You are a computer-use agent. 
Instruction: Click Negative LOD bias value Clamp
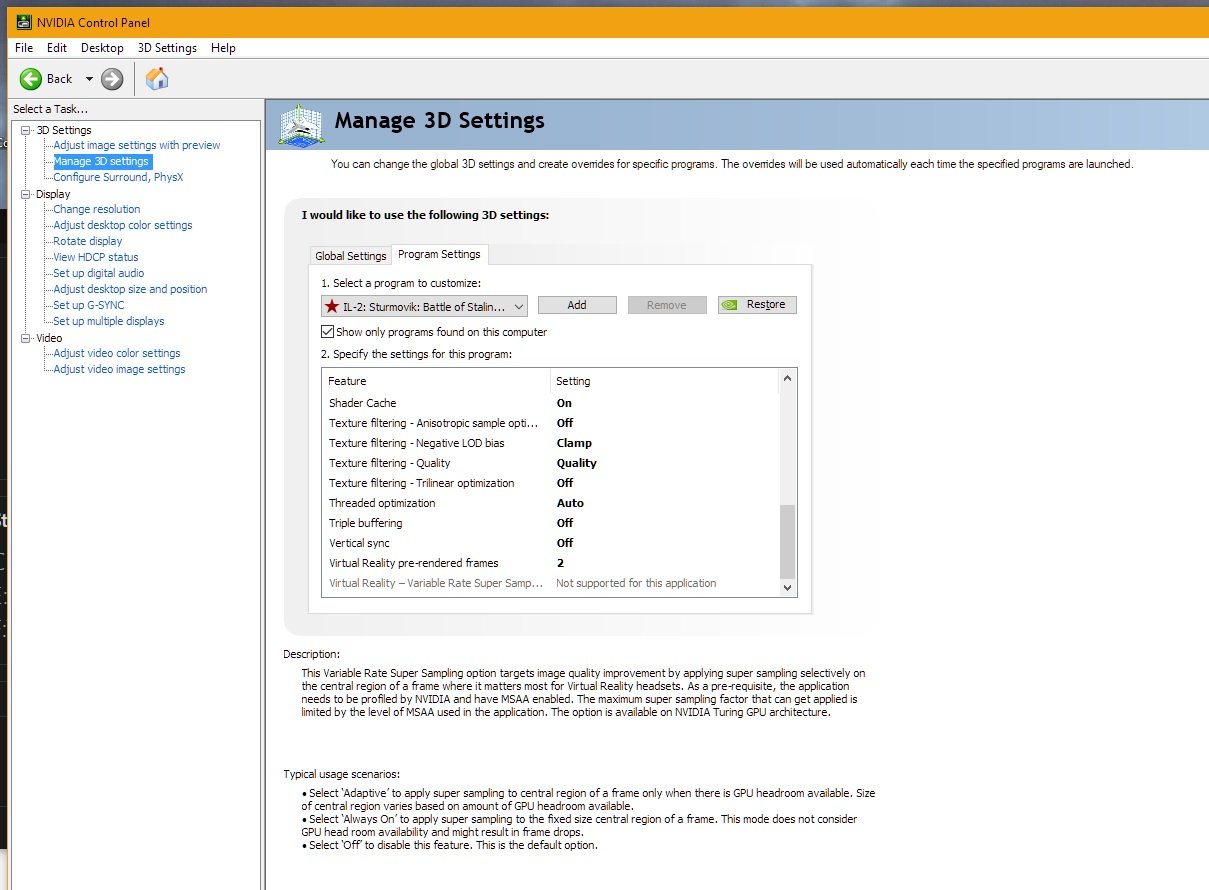click(574, 443)
